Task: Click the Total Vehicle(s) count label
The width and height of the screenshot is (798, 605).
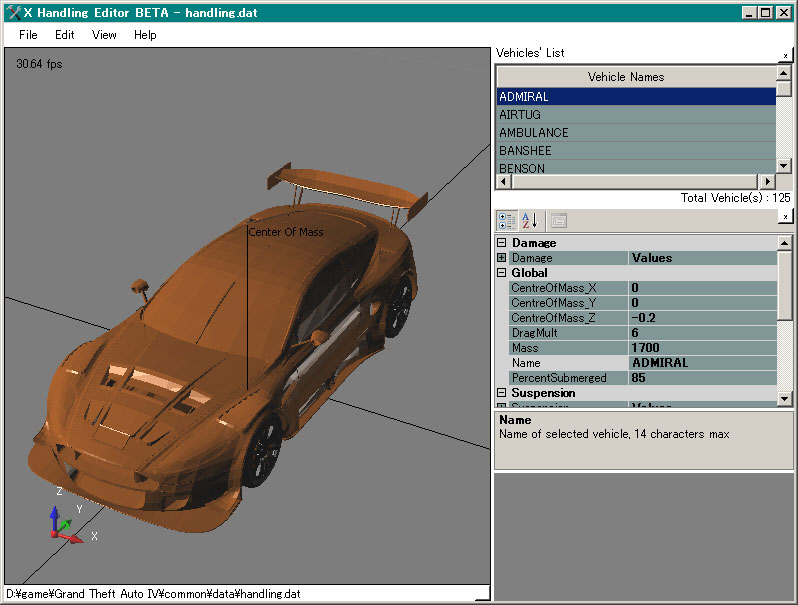Action: (x=735, y=198)
